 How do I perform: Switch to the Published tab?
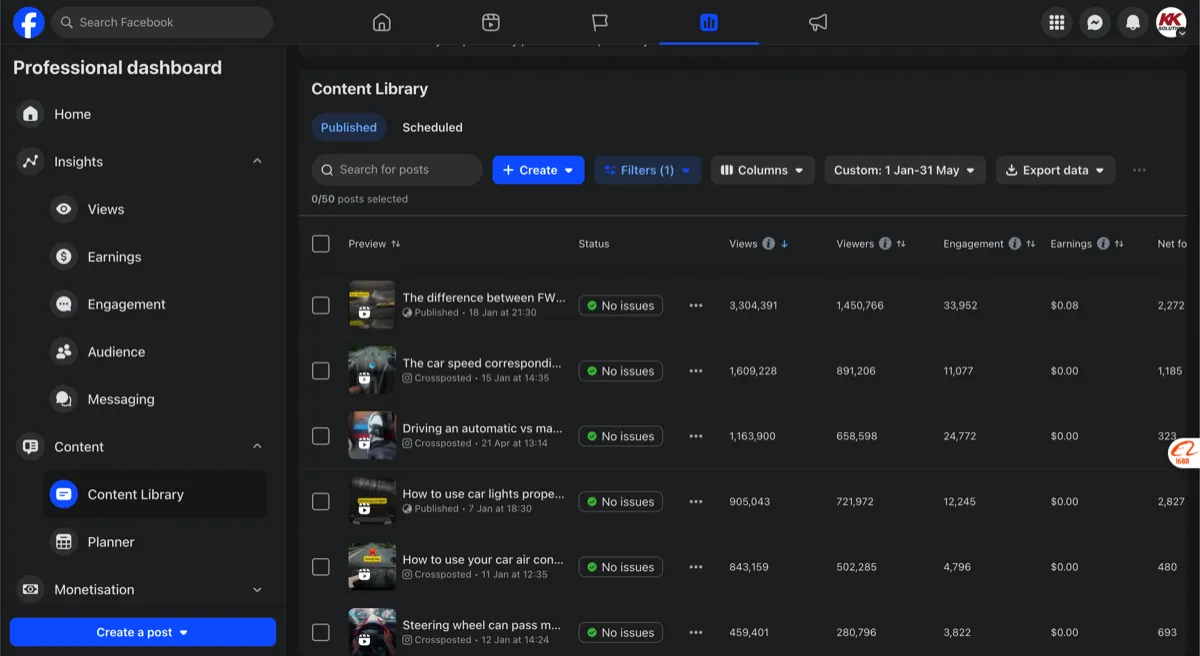coord(349,127)
